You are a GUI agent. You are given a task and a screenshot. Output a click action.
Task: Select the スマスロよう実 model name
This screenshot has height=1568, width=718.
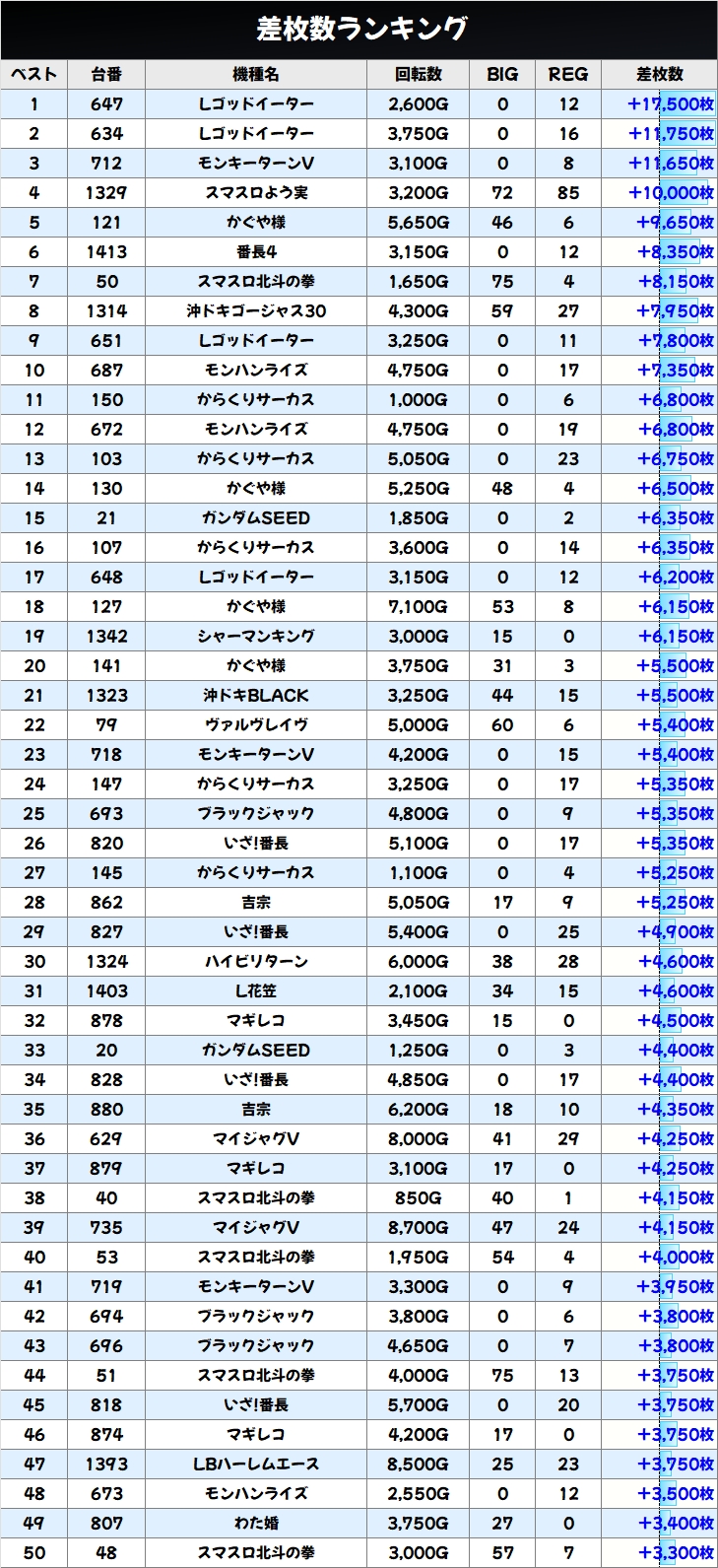256,192
